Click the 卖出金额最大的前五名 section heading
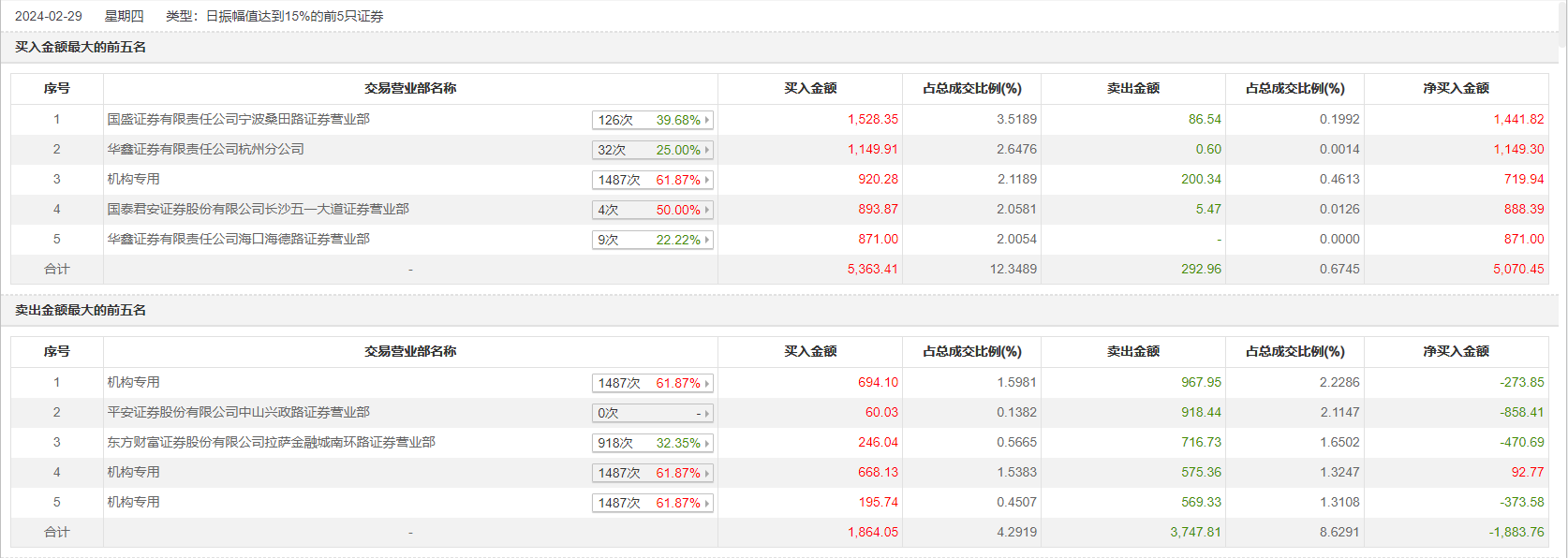The height and width of the screenshot is (558, 1568). [x=81, y=310]
